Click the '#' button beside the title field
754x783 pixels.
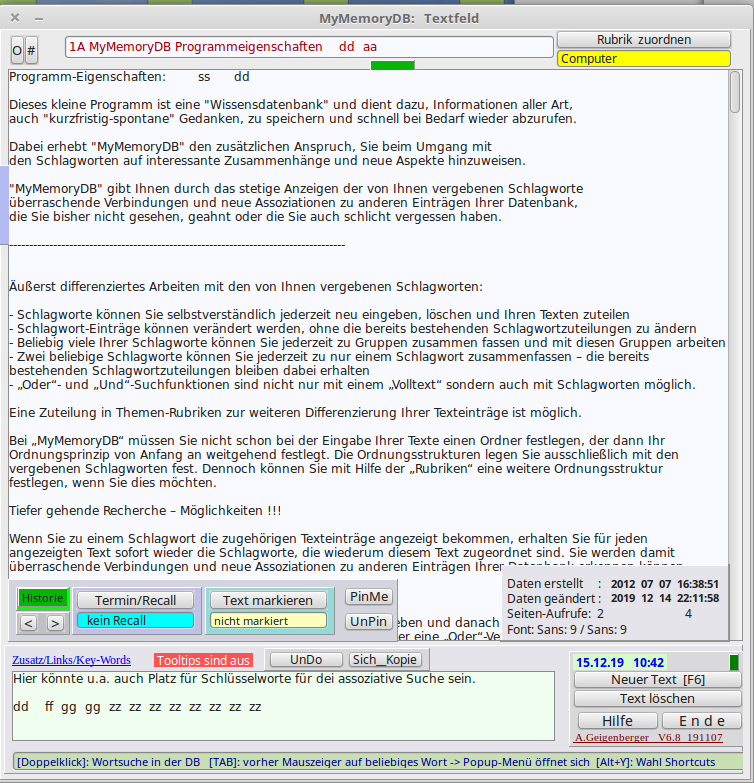click(31, 50)
